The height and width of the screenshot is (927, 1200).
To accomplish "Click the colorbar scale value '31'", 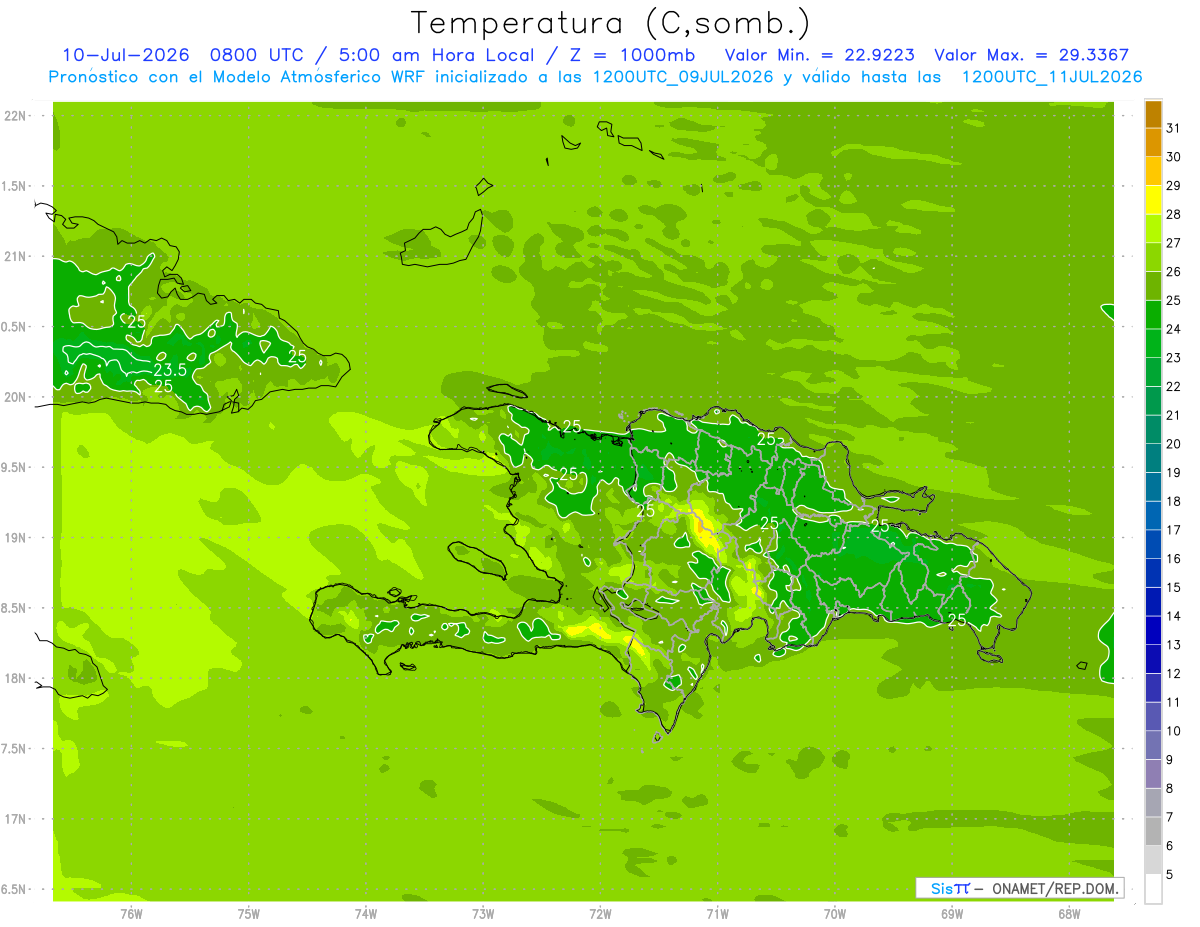I will tap(1173, 128).
